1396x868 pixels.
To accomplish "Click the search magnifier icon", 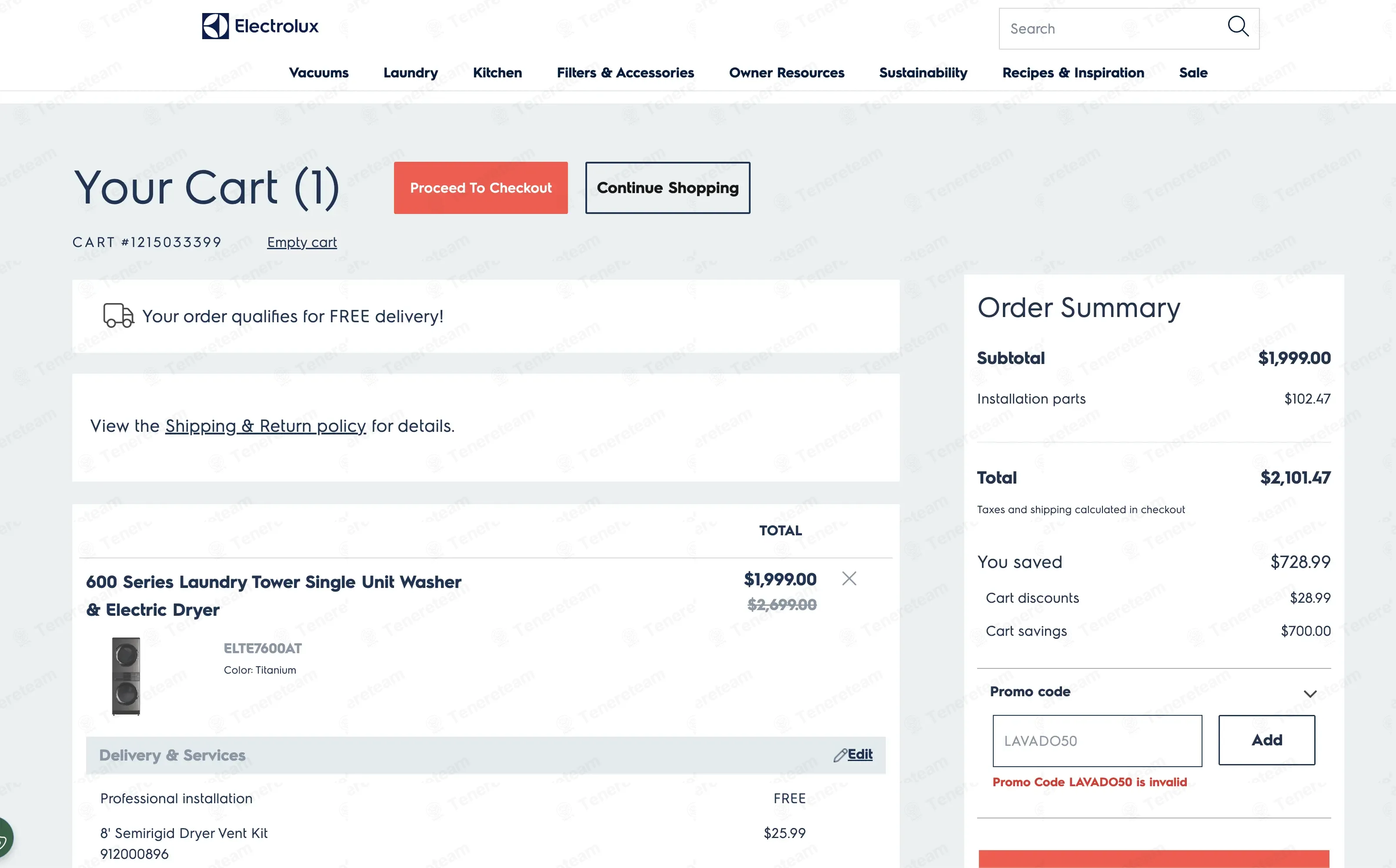I will point(1238,27).
